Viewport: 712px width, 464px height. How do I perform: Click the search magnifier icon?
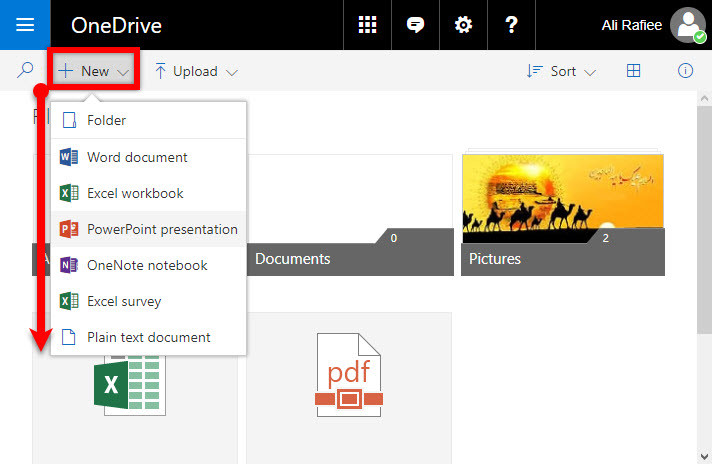click(x=25, y=70)
